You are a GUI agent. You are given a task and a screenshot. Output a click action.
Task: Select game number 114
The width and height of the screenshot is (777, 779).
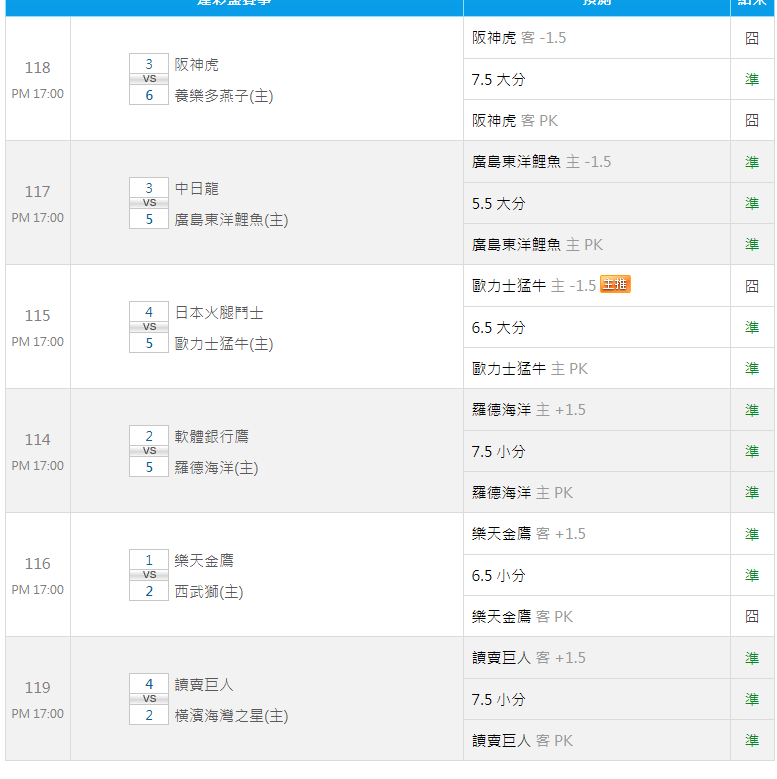click(37, 440)
